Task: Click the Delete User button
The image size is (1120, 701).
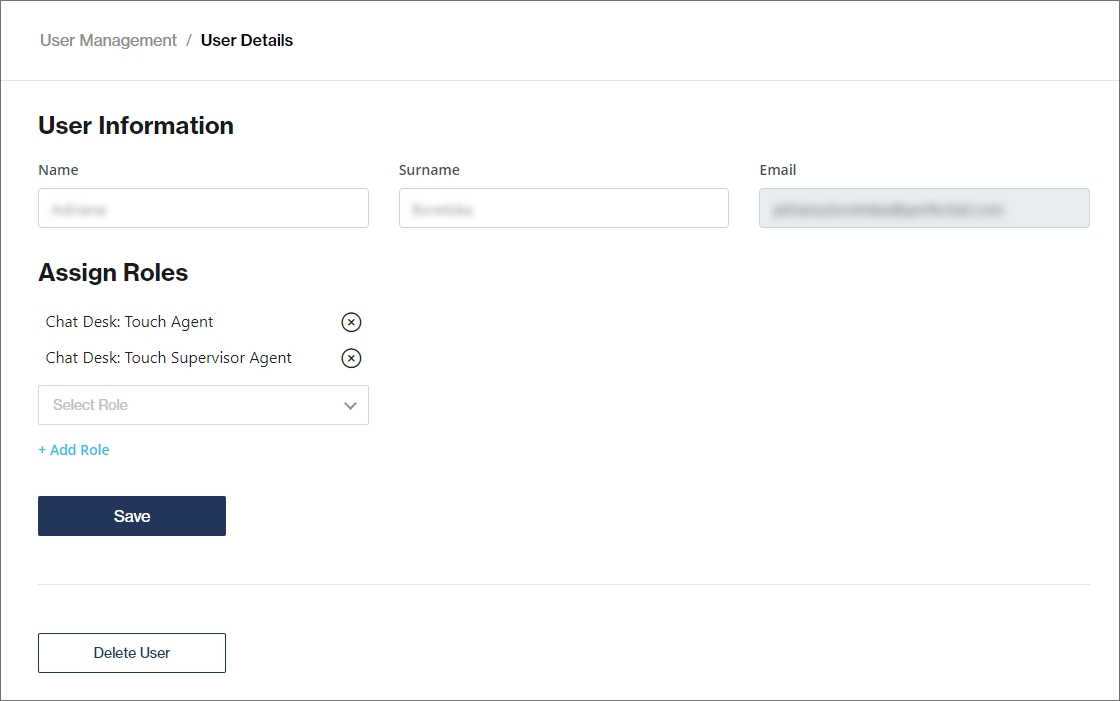Action: pyautogui.click(x=131, y=653)
